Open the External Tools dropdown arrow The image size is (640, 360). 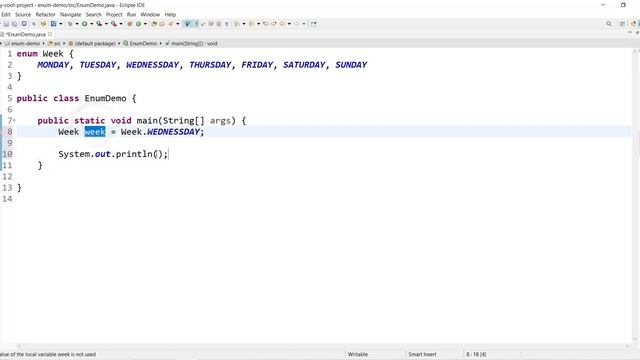click(121, 24)
